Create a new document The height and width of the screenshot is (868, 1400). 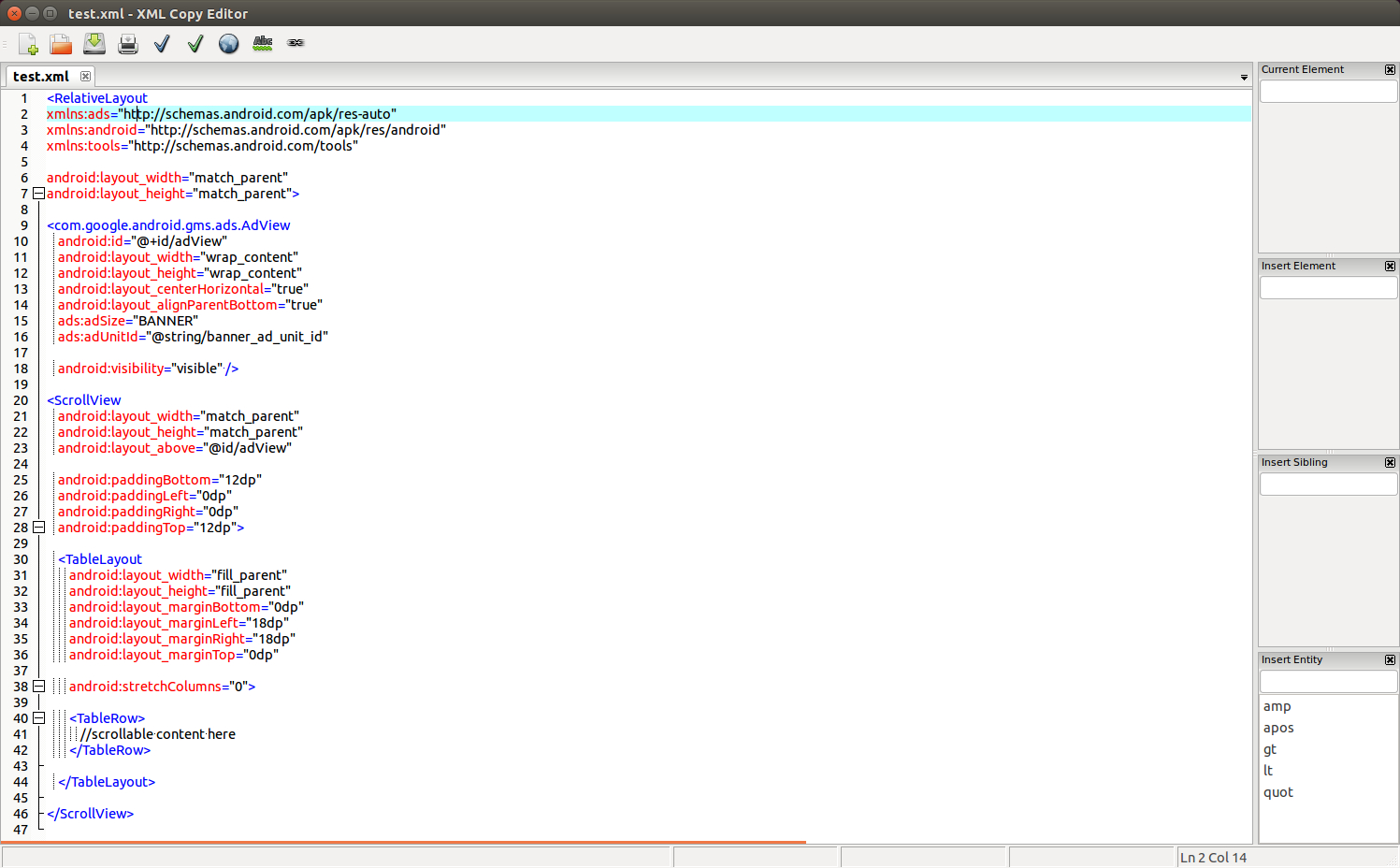tap(26, 43)
